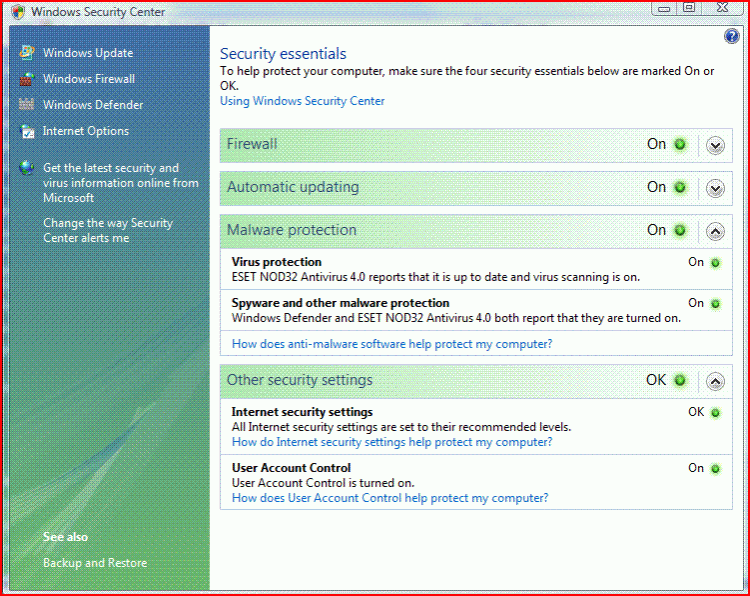Click the Malware protection header text
The image size is (750, 596).
click(x=291, y=230)
